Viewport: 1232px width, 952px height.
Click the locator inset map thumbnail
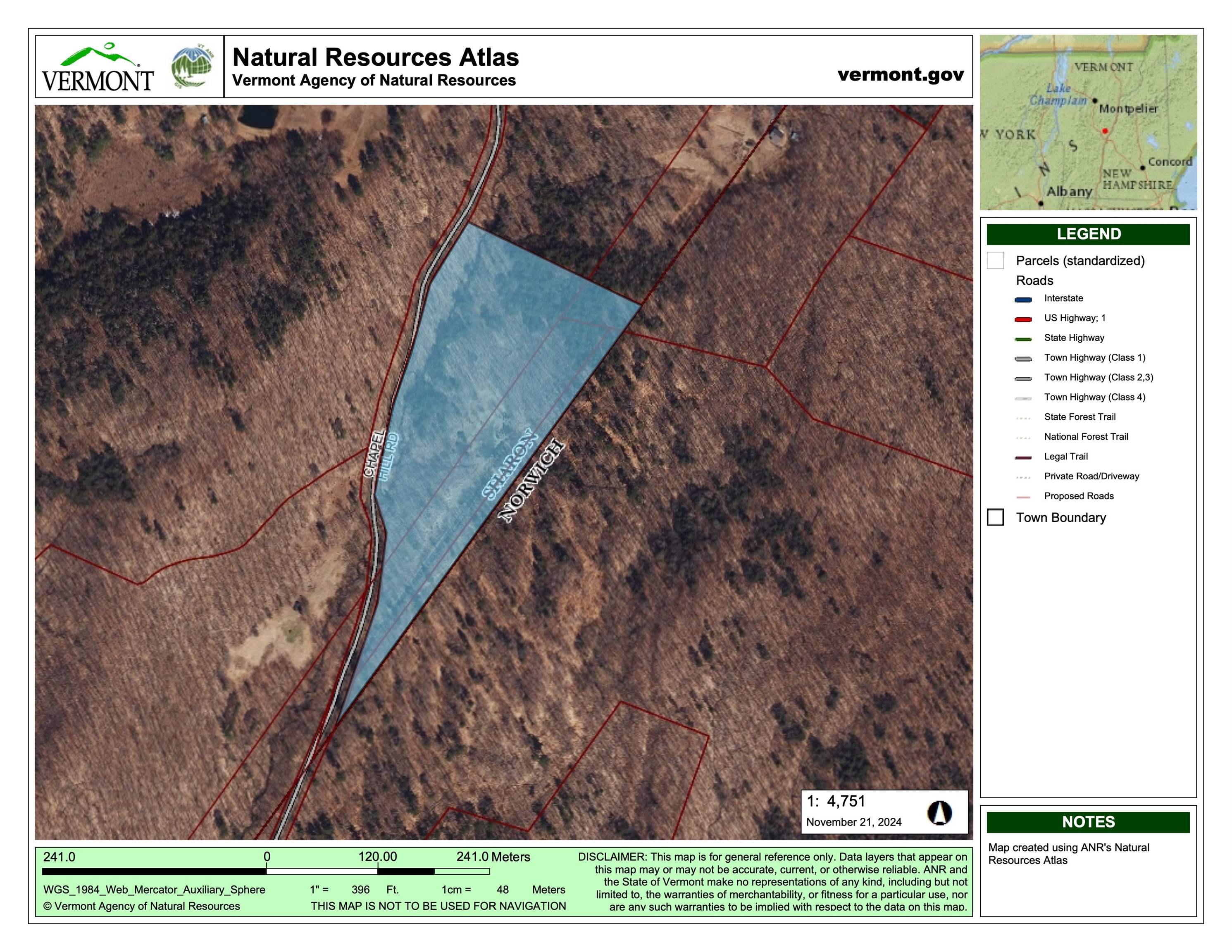tap(1088, 122)
